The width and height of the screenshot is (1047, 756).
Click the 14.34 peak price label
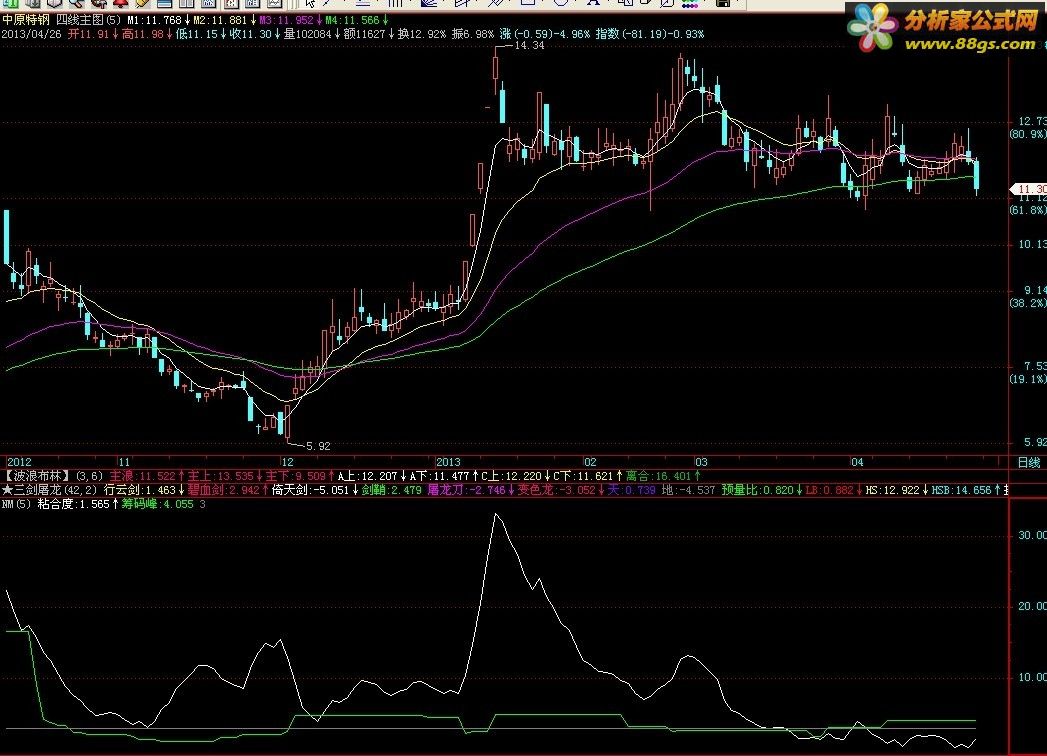pyautogui.click(x=530, y=45)
